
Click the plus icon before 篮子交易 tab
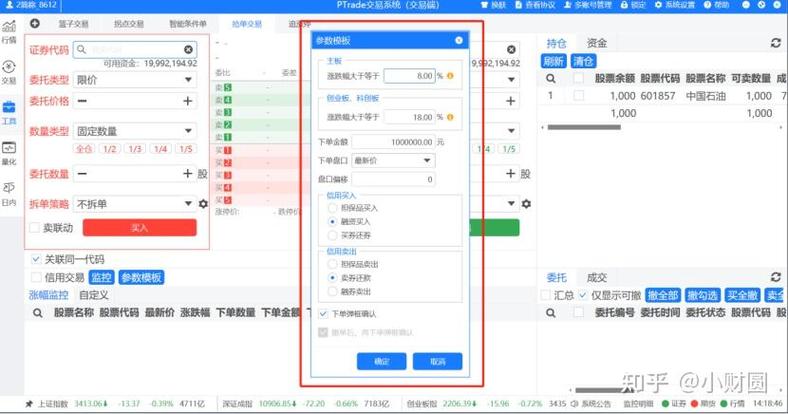(x=35, y=23)
